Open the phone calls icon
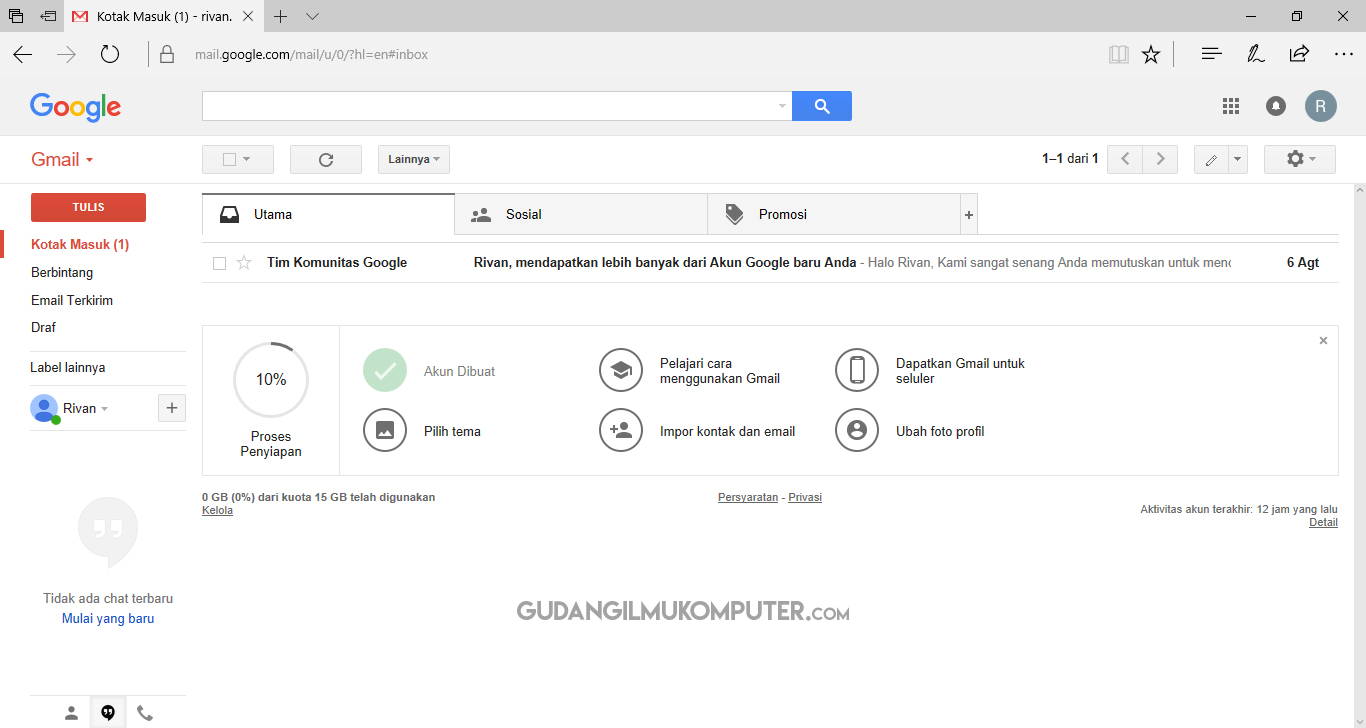The image size is (1366, 728). [145, 713]
